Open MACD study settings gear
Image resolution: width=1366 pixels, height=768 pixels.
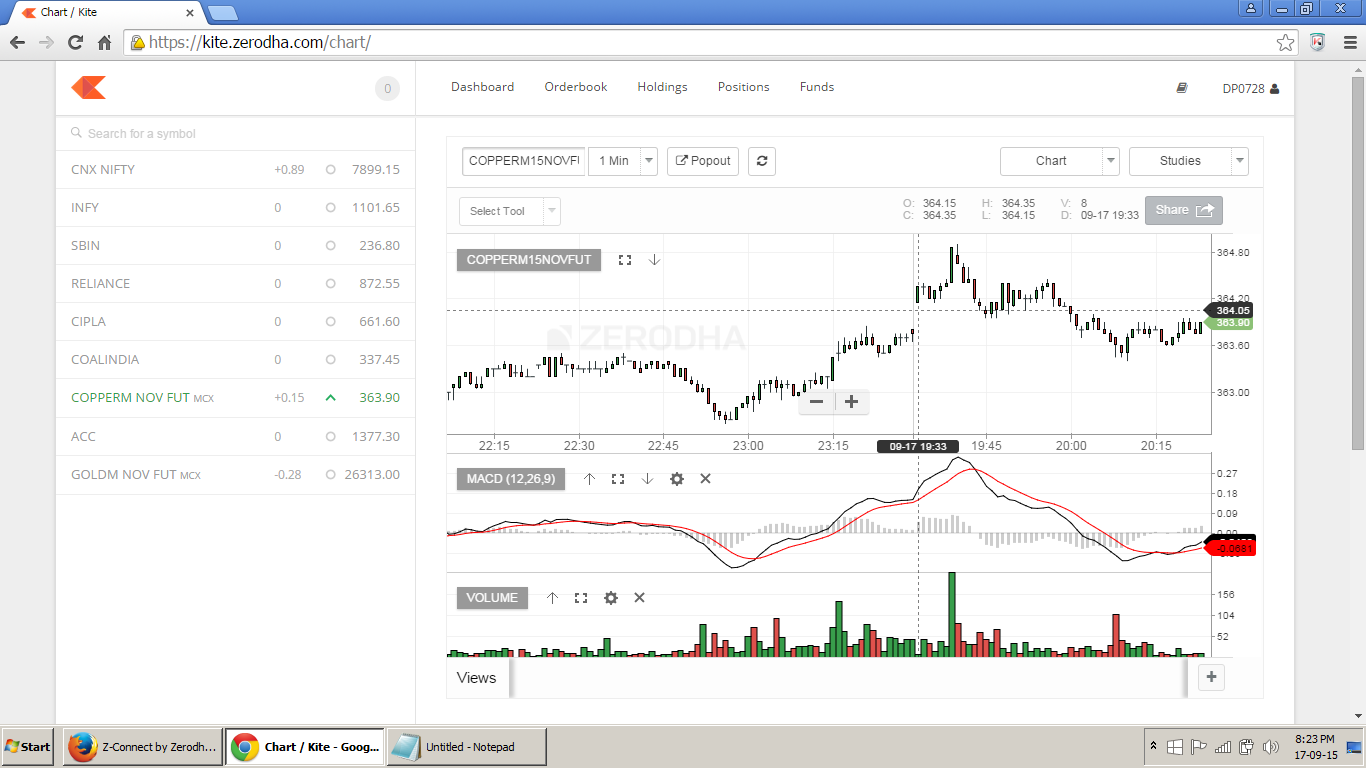tap(677, 479)
